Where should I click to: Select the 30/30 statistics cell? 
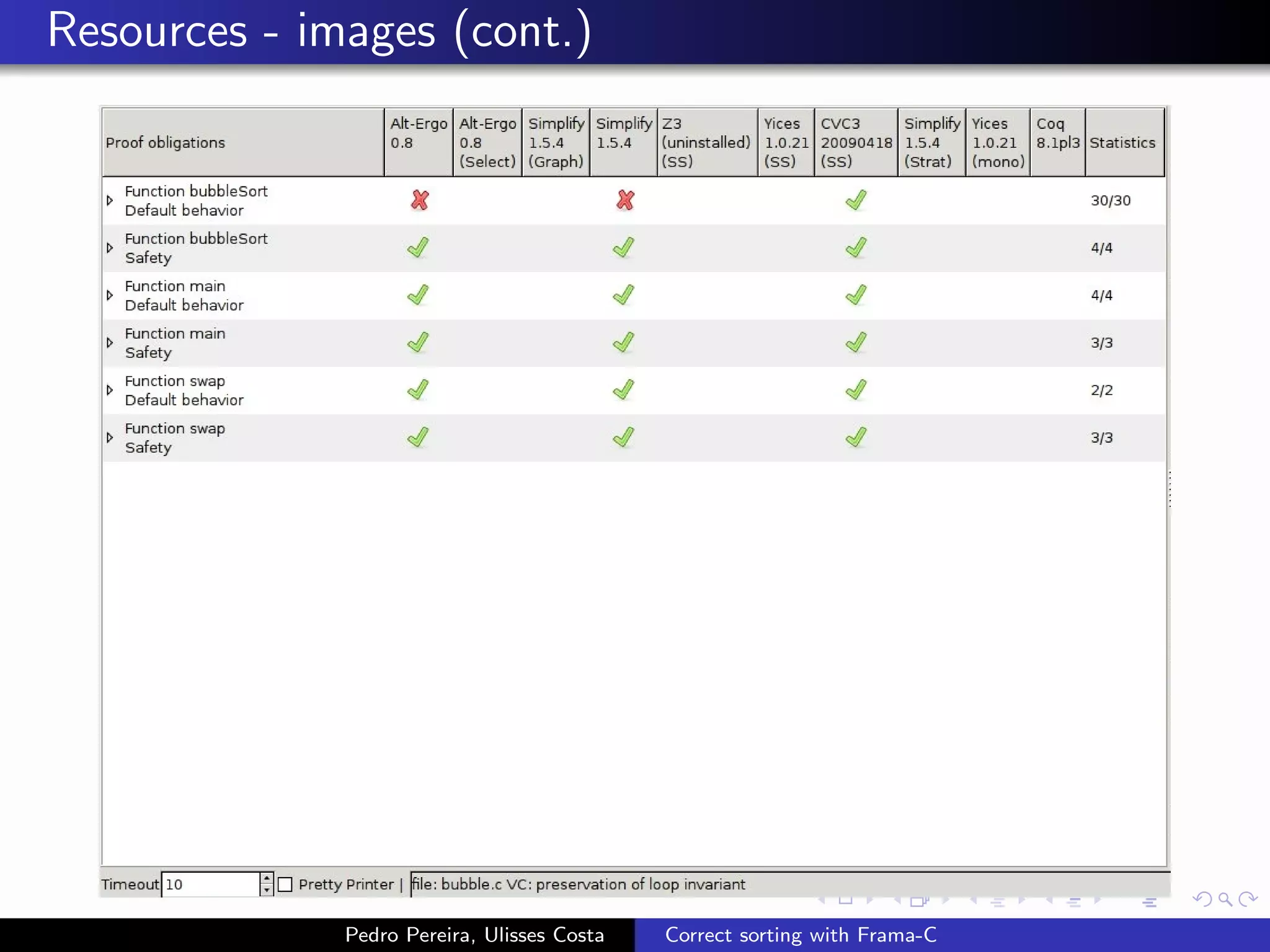point(1111,200)
